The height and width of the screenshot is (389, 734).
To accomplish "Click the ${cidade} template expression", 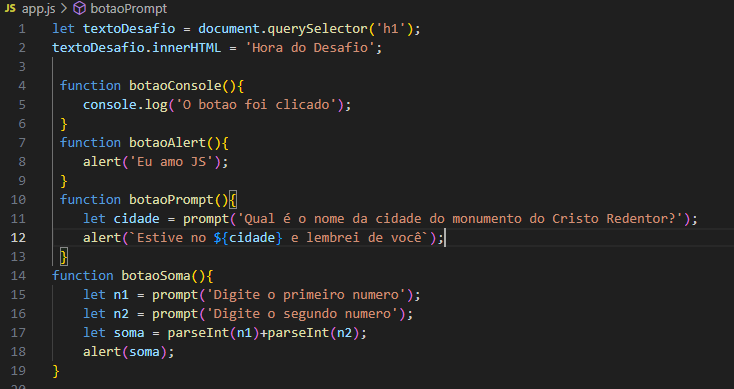I will click(x=248, y=238).
